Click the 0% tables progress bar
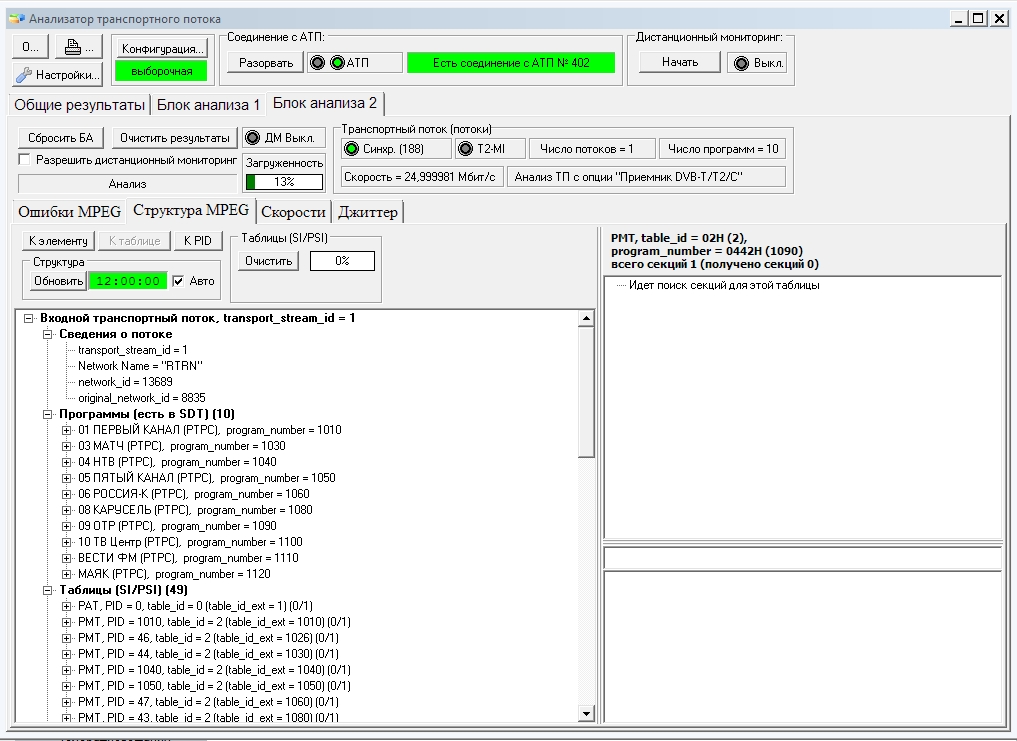 (x=342, y=261)
